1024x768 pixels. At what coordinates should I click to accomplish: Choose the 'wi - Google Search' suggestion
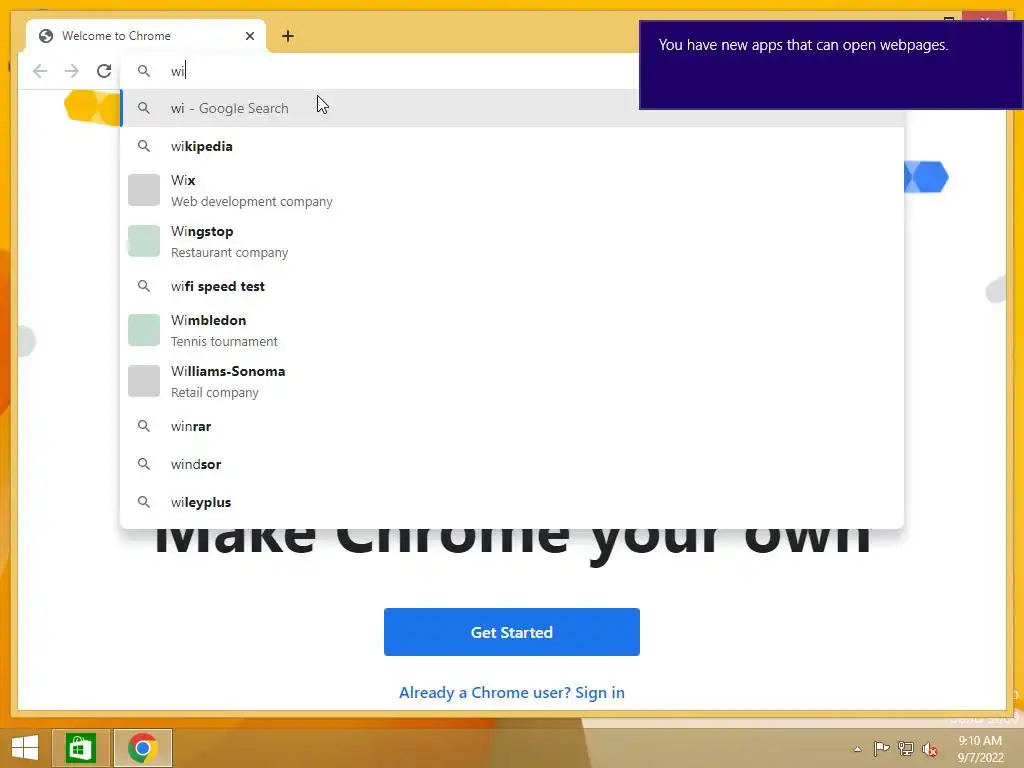[513, 108]
